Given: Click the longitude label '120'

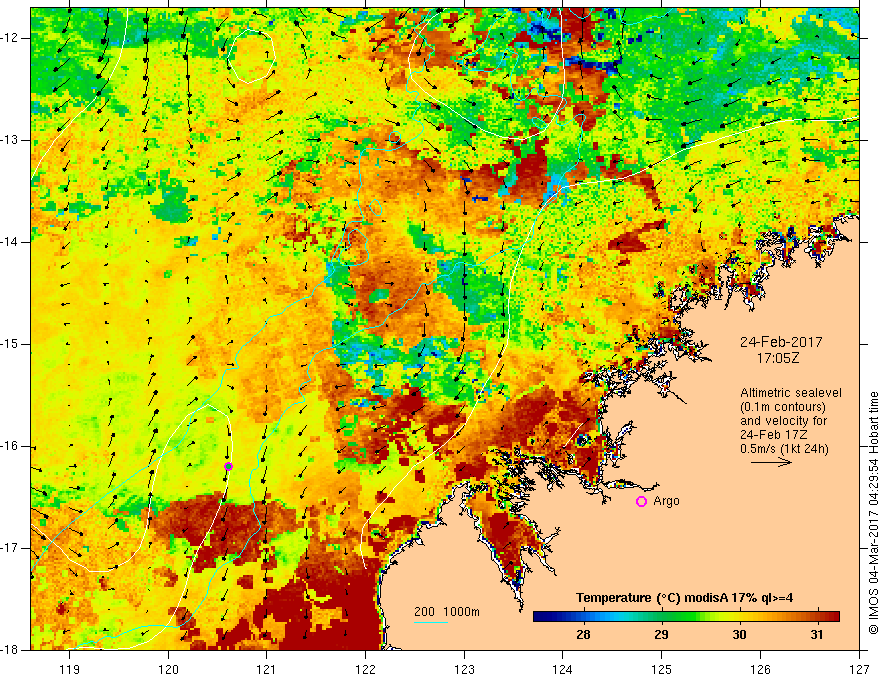Looking at the screenshot, I should [x=168, y=669].
